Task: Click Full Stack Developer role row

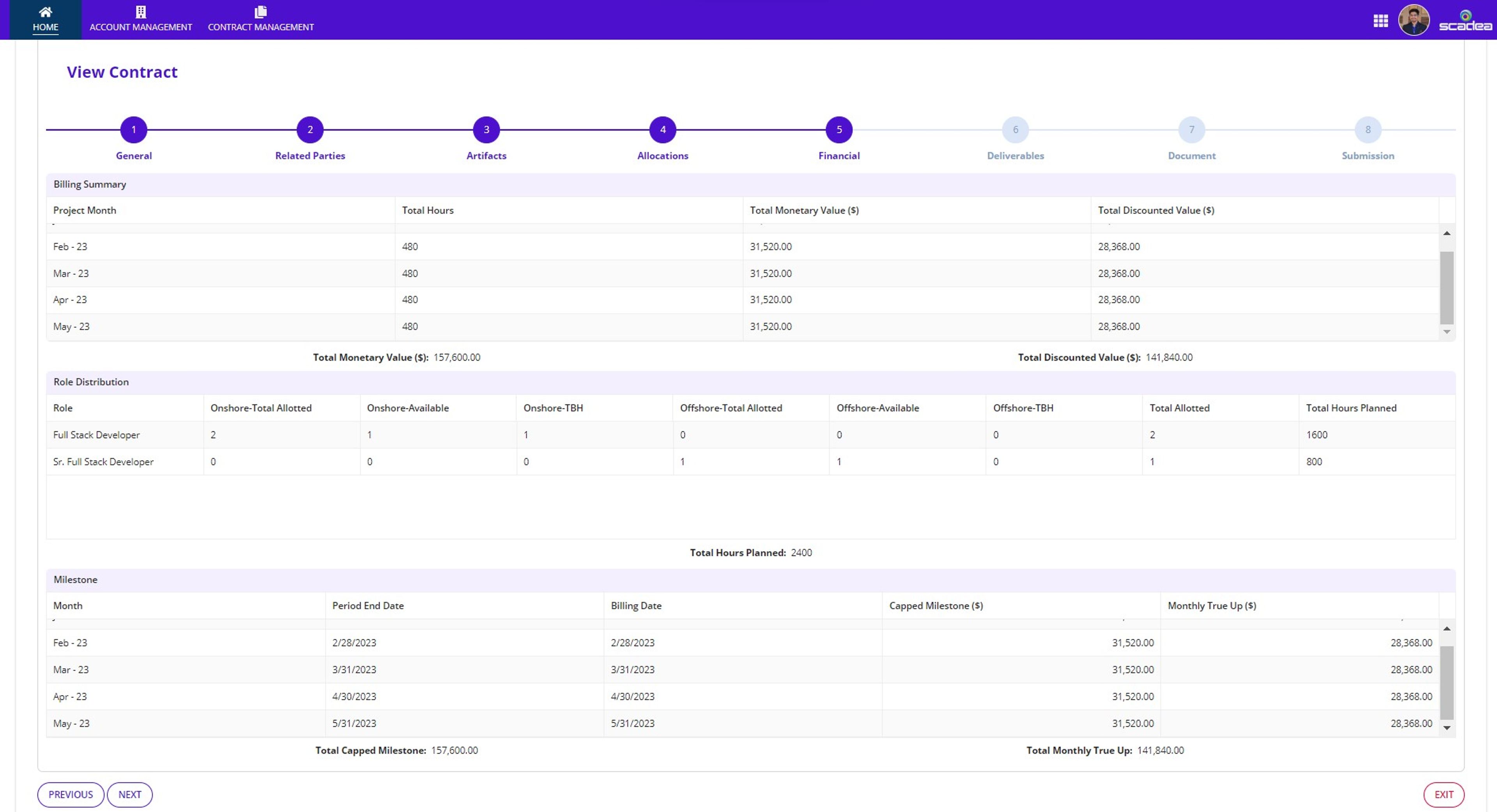Action: 751,435
